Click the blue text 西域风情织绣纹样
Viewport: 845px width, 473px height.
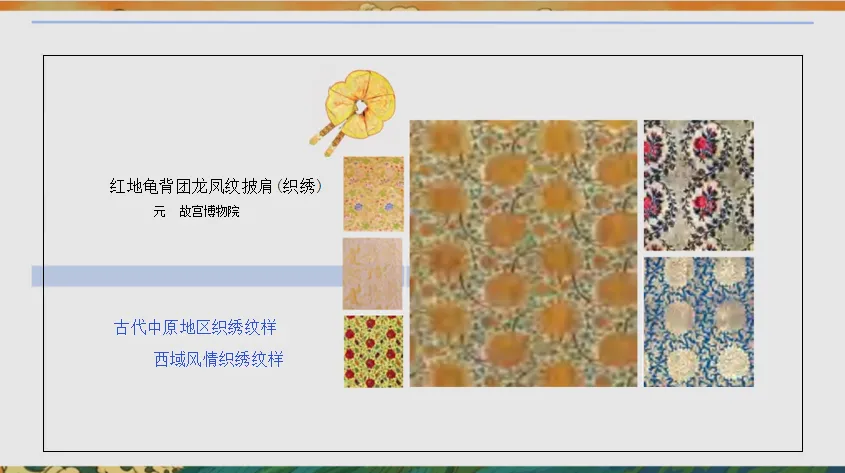218,359
